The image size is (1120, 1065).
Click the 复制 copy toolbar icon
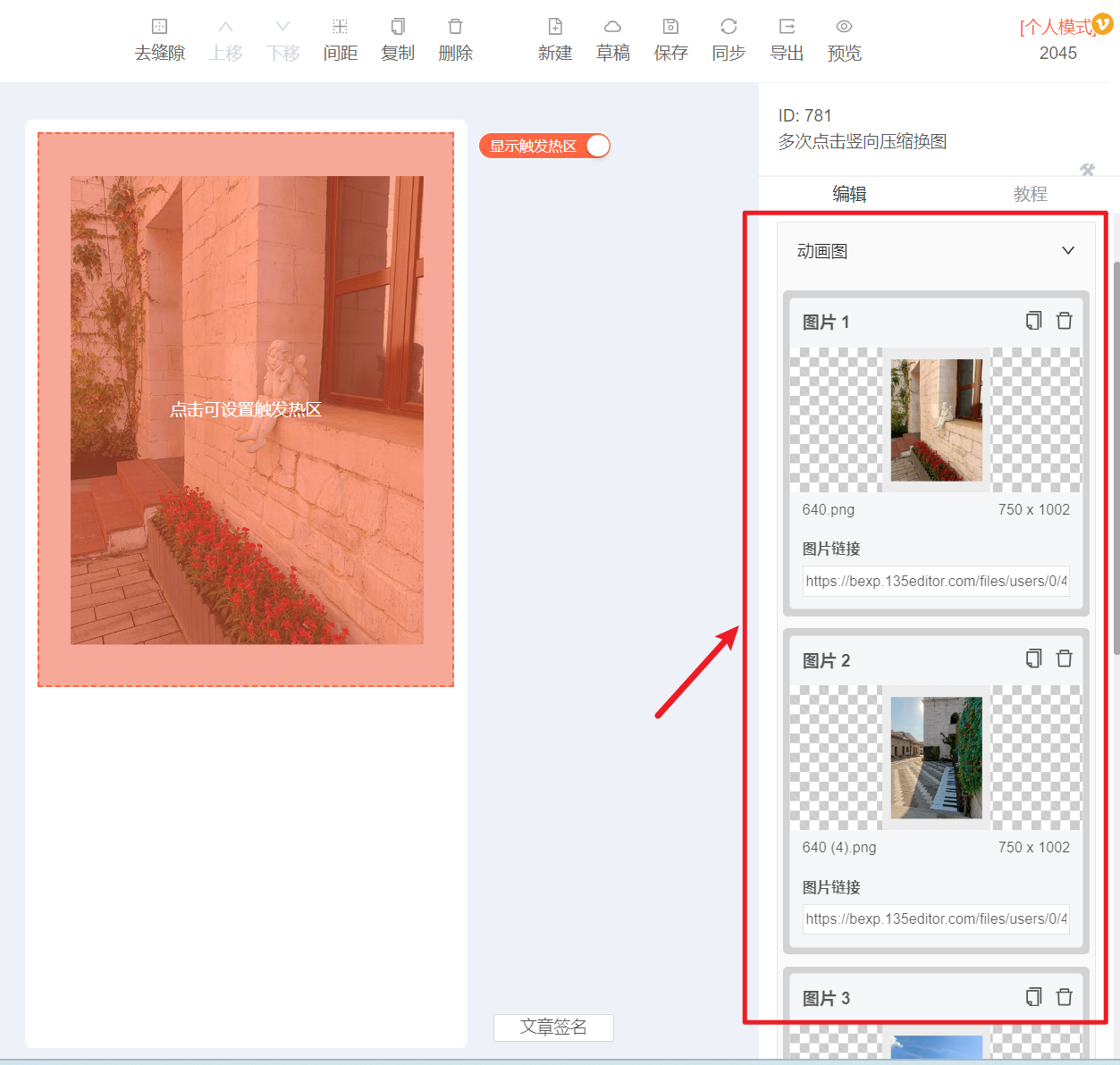pos(398,27)
